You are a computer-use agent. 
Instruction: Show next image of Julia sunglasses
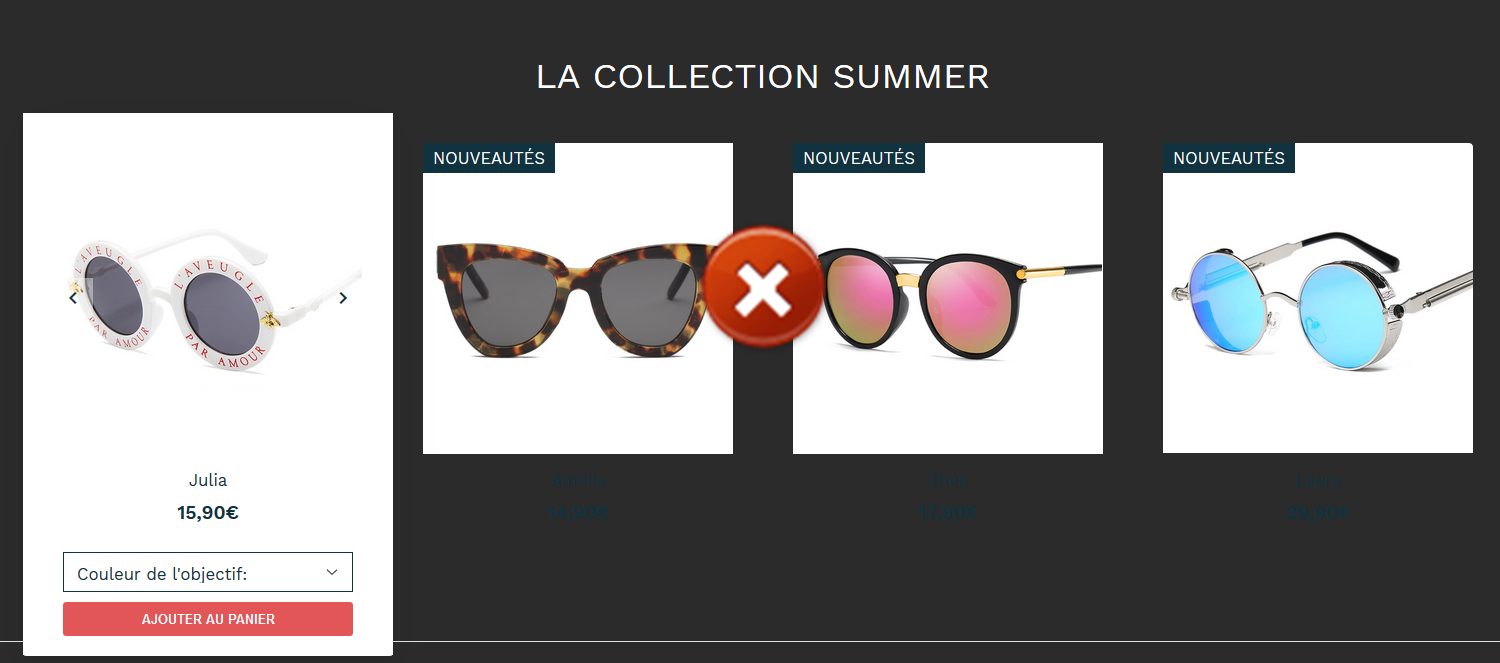coord(343,298)
